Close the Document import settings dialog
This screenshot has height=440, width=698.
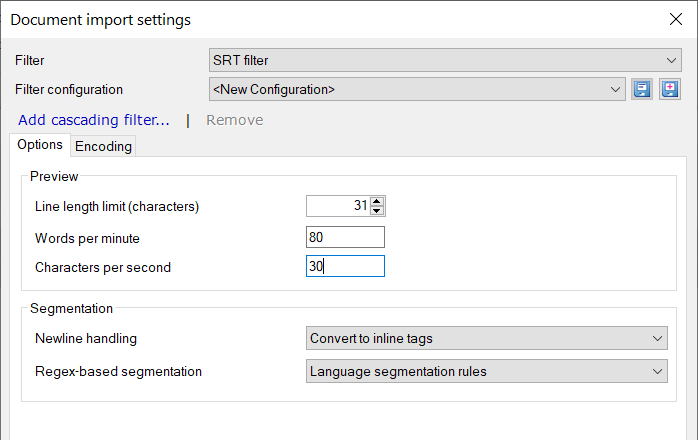(675, 19)
